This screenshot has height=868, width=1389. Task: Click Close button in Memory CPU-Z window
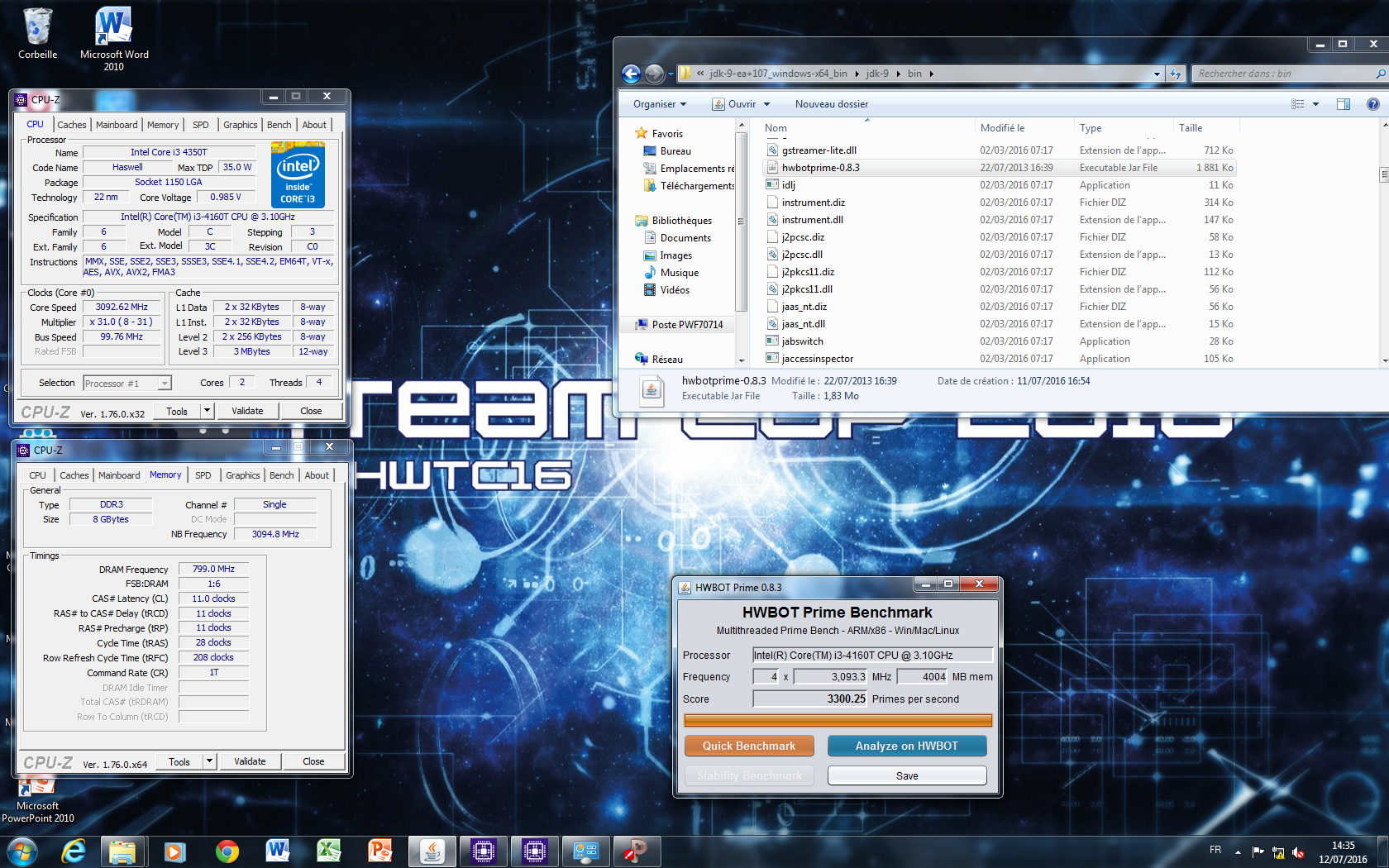(x=313, y=761)
